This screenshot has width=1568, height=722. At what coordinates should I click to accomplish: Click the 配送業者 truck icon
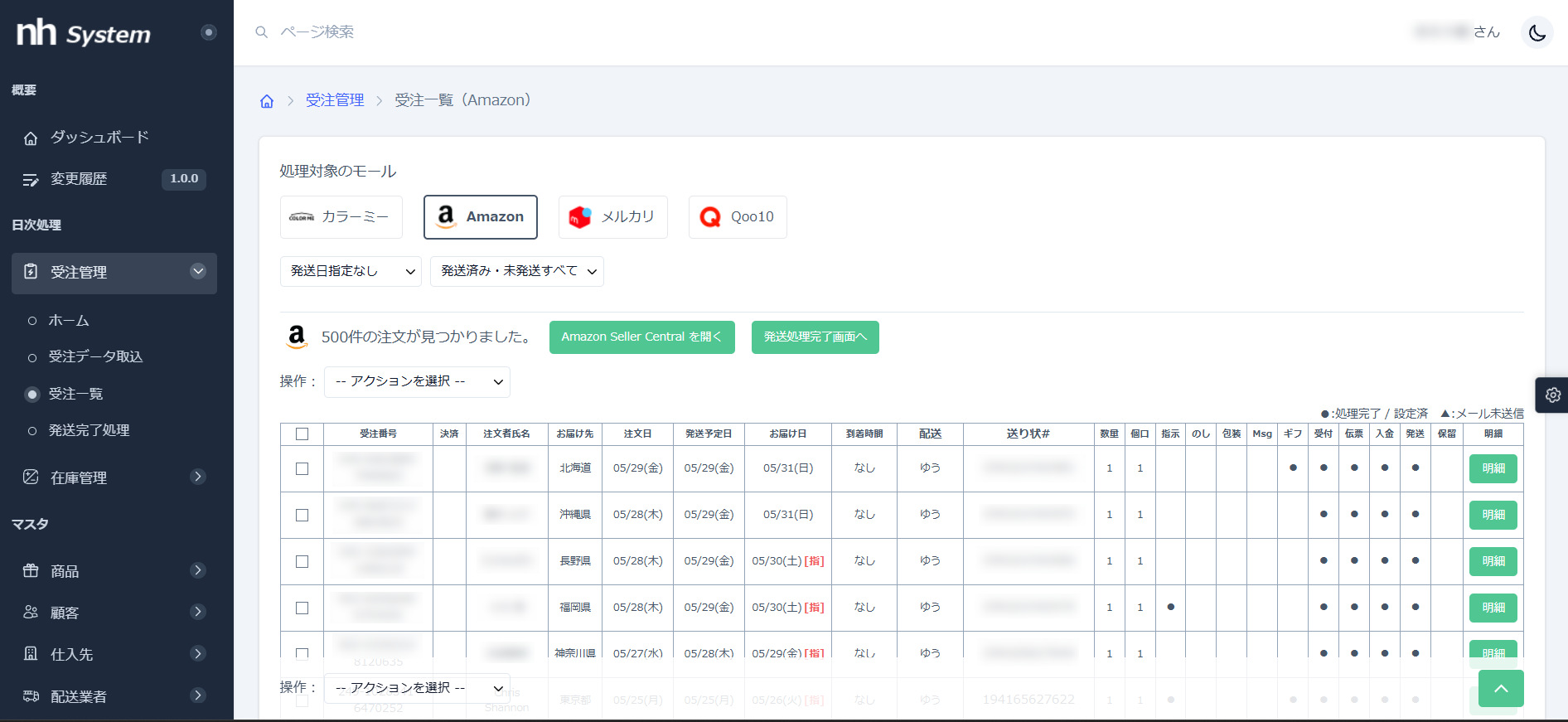coord(31,695)
